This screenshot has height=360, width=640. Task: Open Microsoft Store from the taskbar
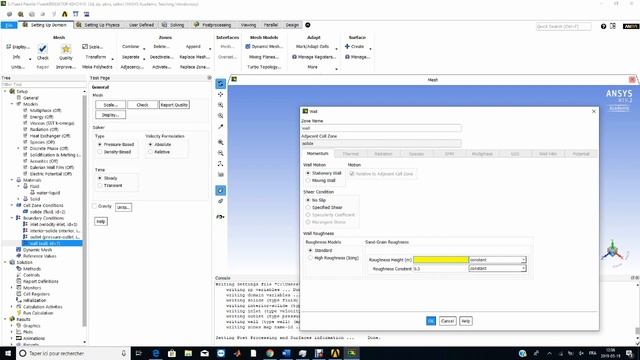pos(172,353)
